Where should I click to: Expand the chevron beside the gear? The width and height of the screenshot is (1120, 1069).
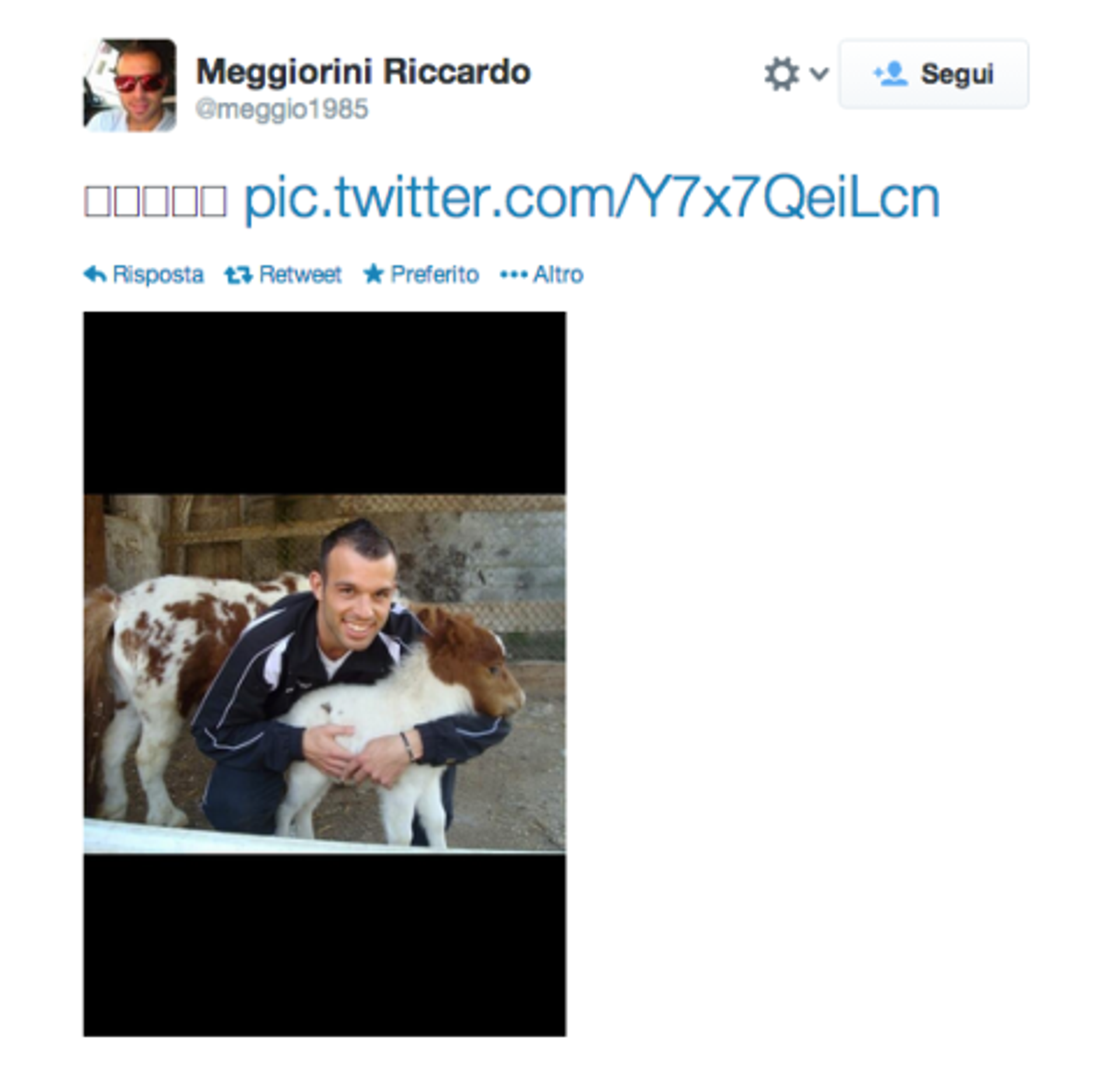820,74
